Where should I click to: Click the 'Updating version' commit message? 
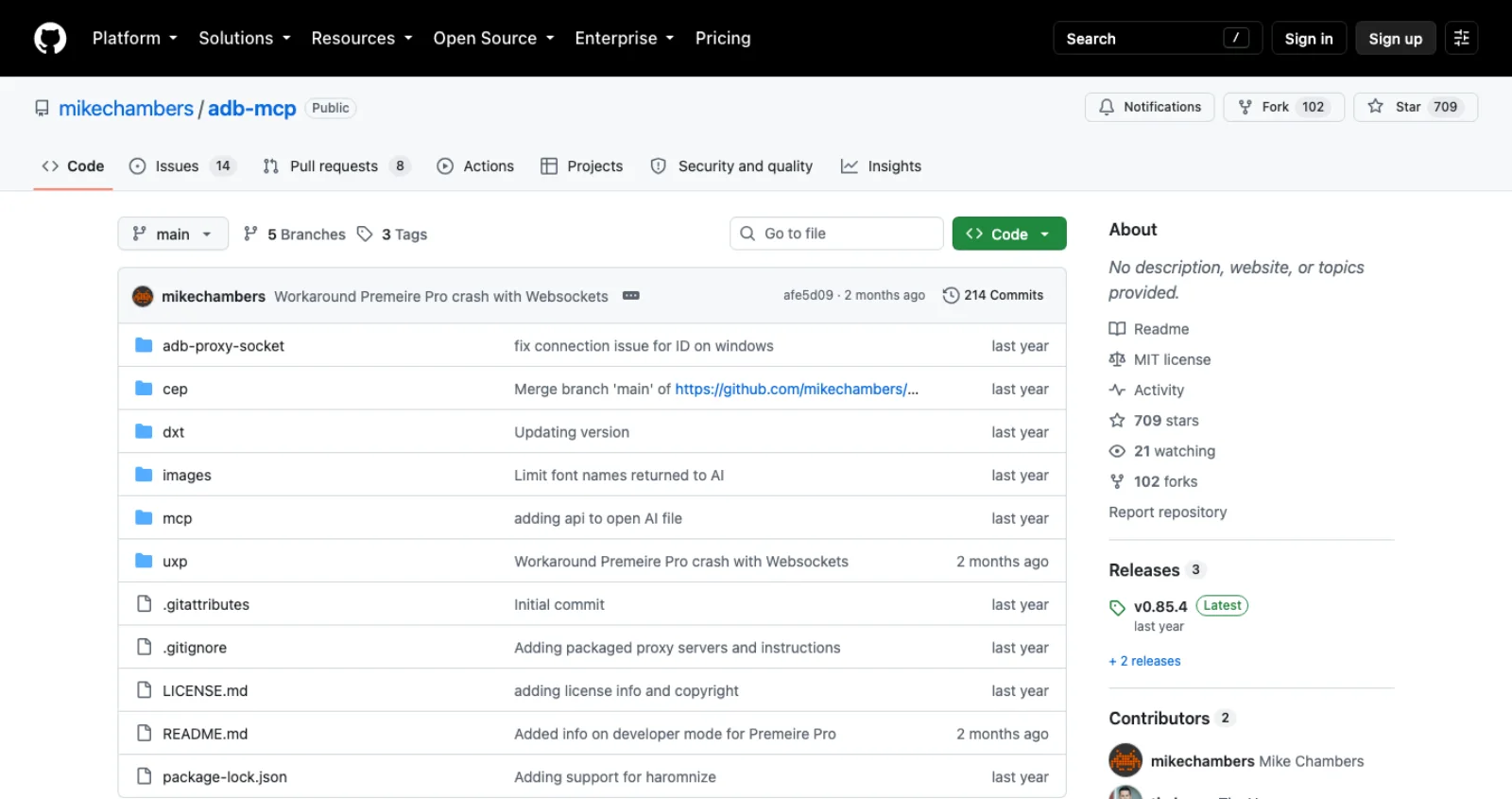click(x=572, y=432)
